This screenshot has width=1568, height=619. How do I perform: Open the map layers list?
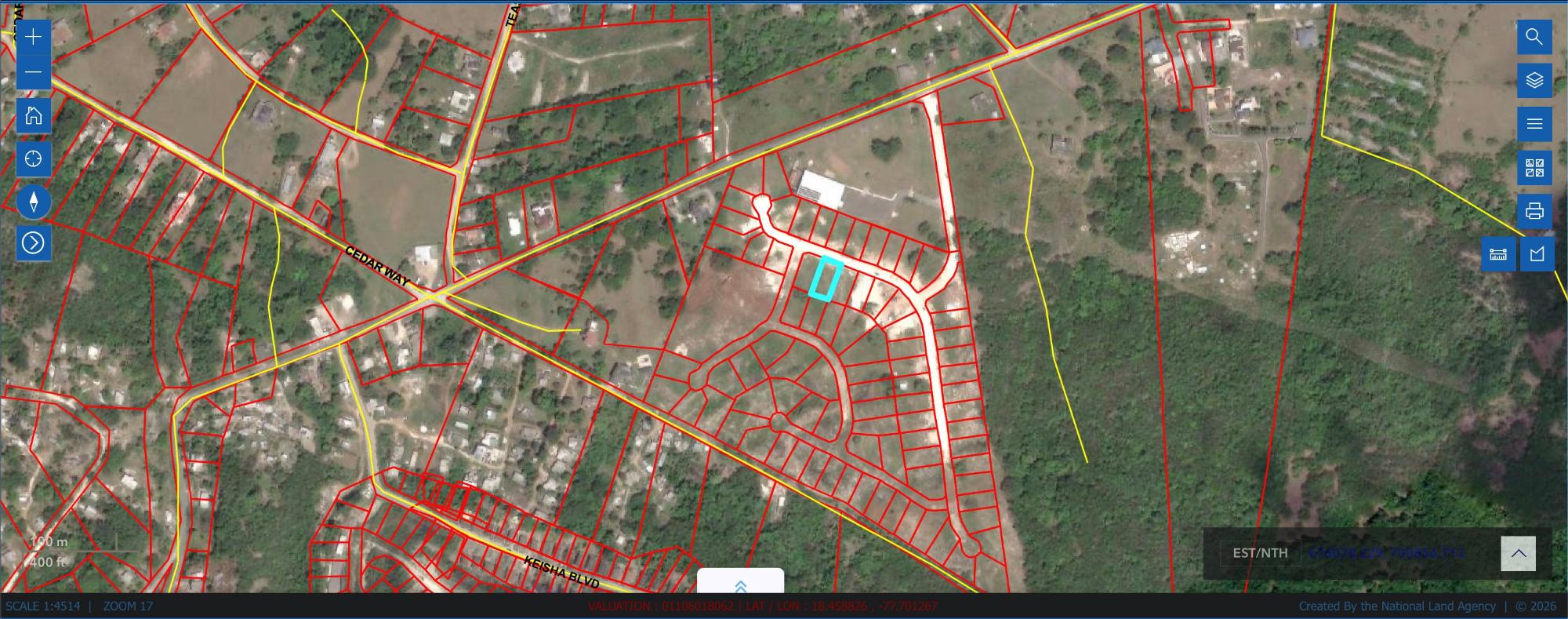coord(1534,81)
